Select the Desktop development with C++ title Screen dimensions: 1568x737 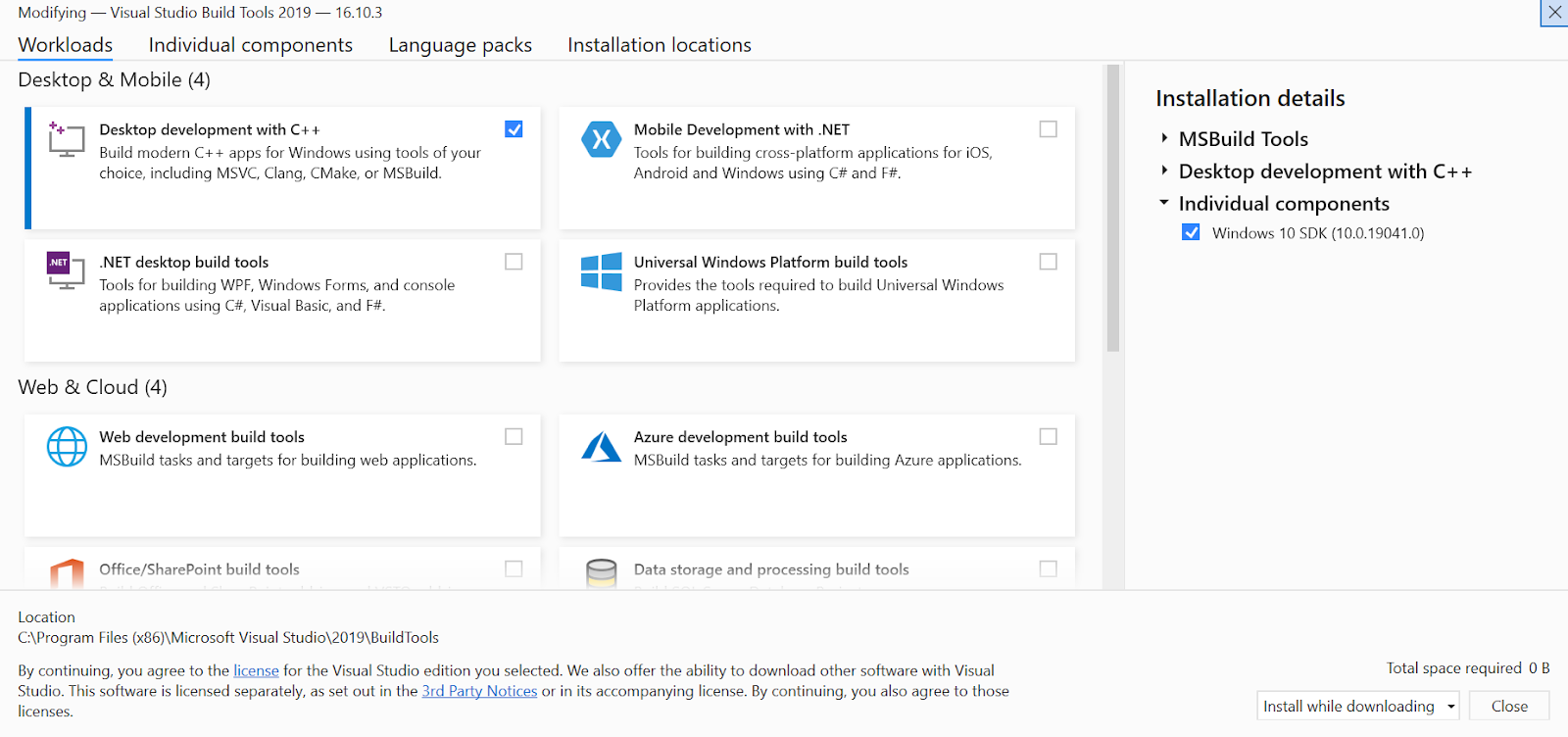pos(210,129)
